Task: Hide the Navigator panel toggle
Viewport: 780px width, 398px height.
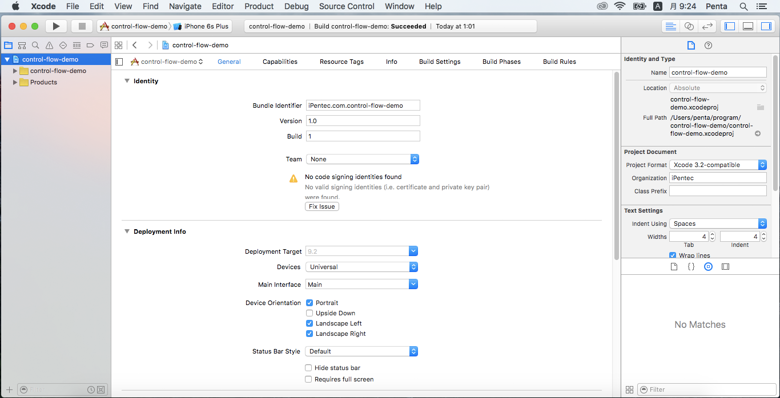Action: 729,26
